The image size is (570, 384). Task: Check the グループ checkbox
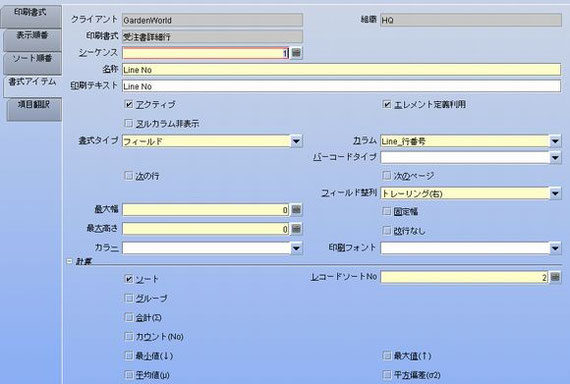(128, 298)
